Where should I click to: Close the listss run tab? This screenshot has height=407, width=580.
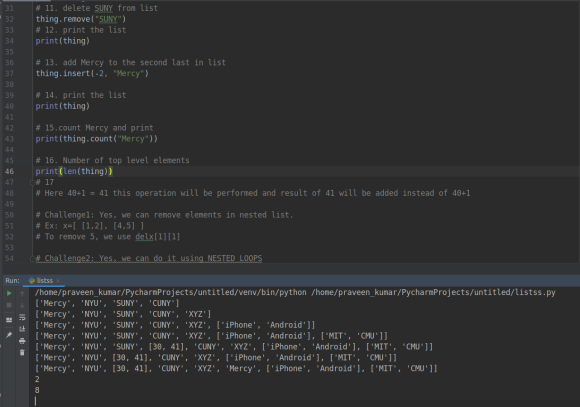(x=58, y=281)
